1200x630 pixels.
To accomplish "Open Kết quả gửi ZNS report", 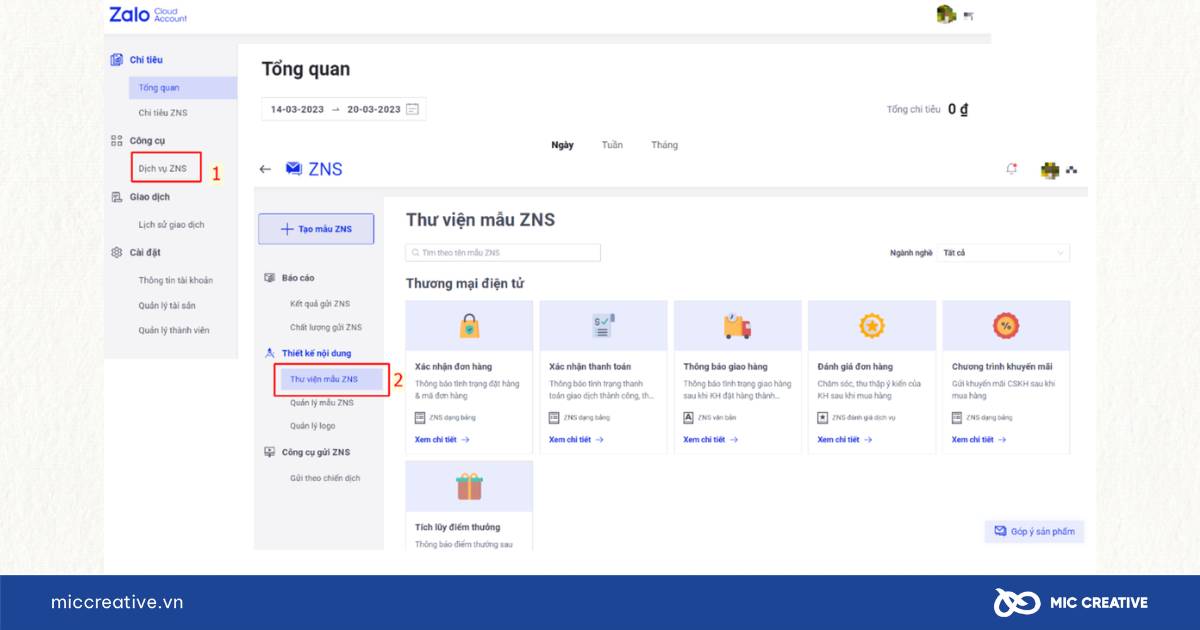I will (320, 303).
